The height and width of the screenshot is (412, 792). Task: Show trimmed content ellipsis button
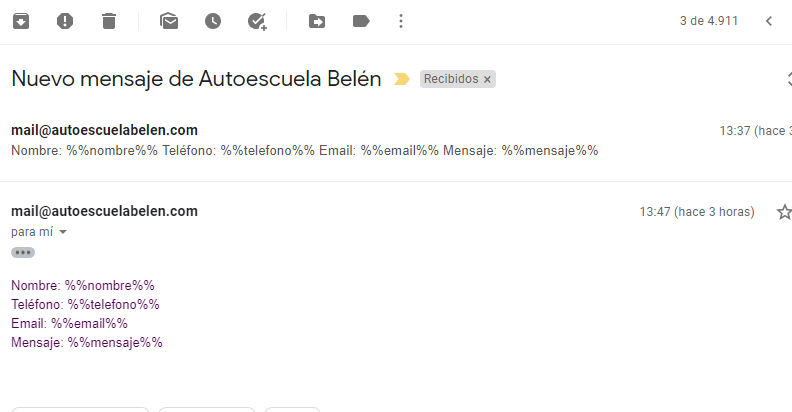pos(23,252)
